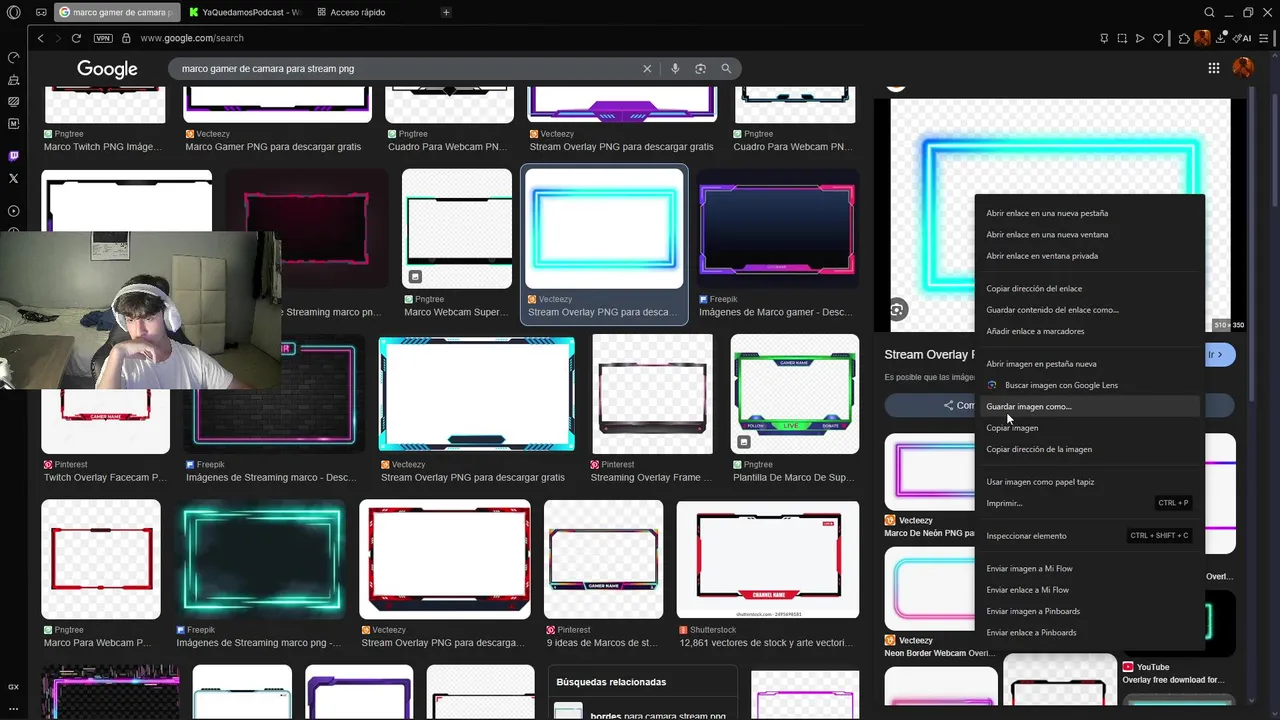Viewport: 1280px width, 720px height.
Task: Click the Google Lens icon on preview image
Action: [897, 310]
